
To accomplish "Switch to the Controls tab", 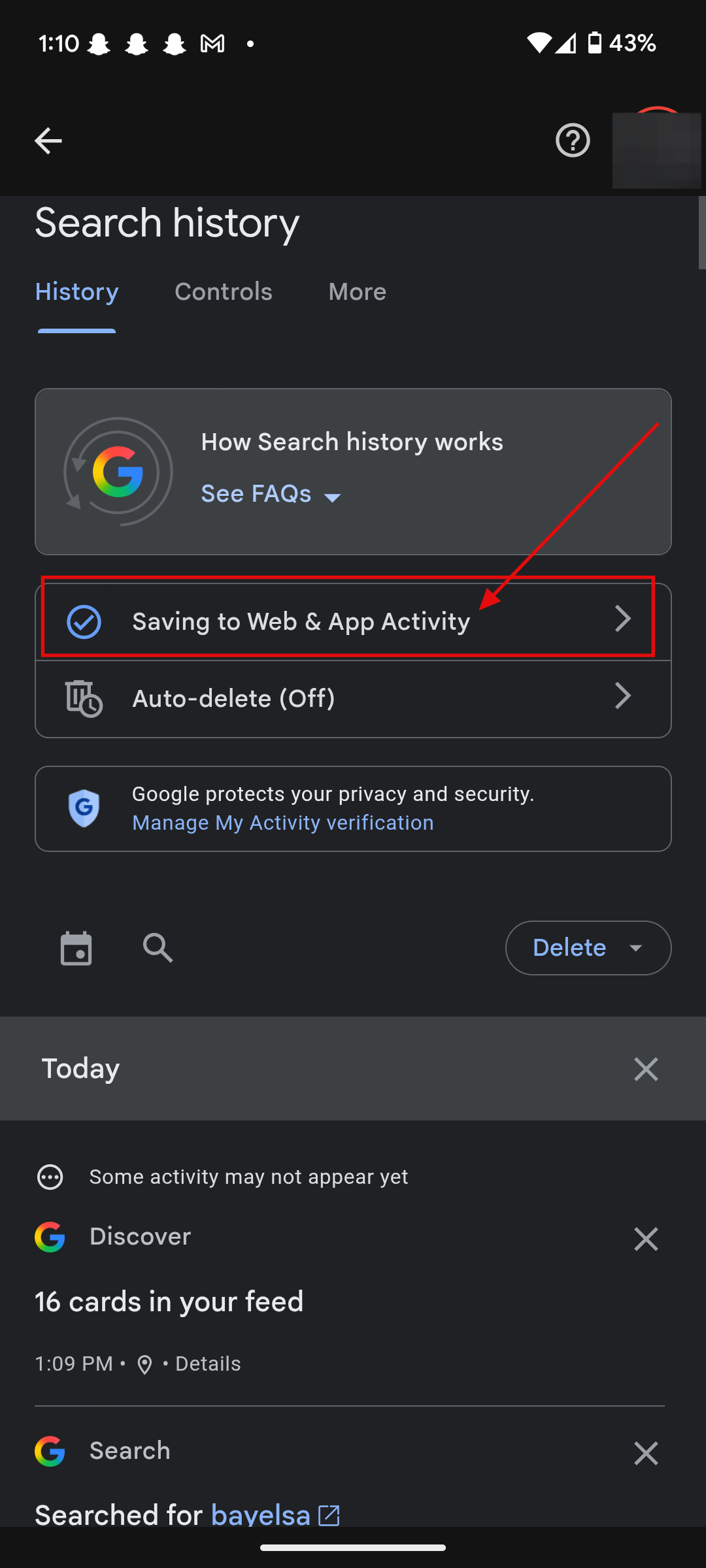I will [223, 291].
